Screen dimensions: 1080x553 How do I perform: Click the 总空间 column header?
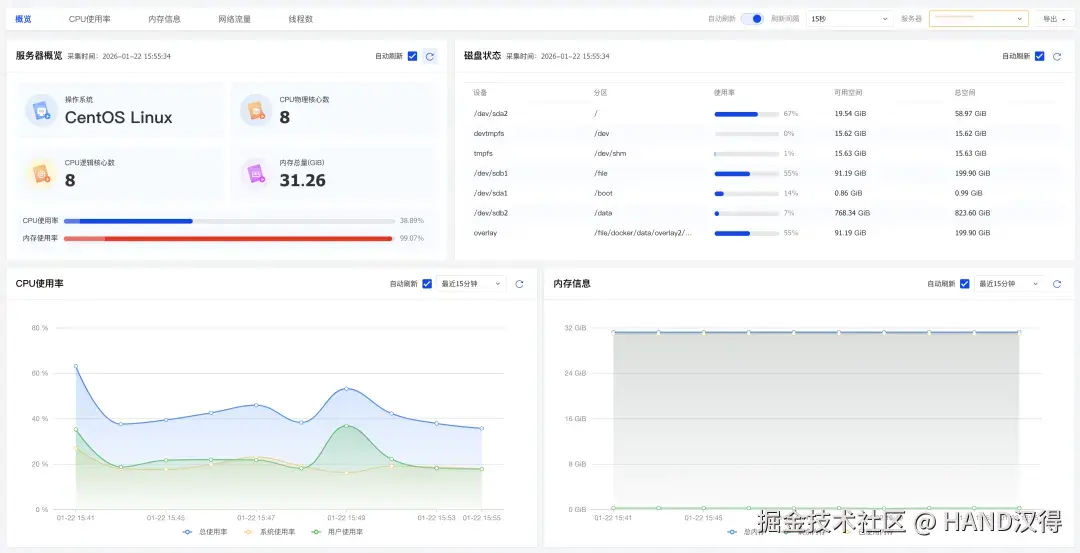965,92
